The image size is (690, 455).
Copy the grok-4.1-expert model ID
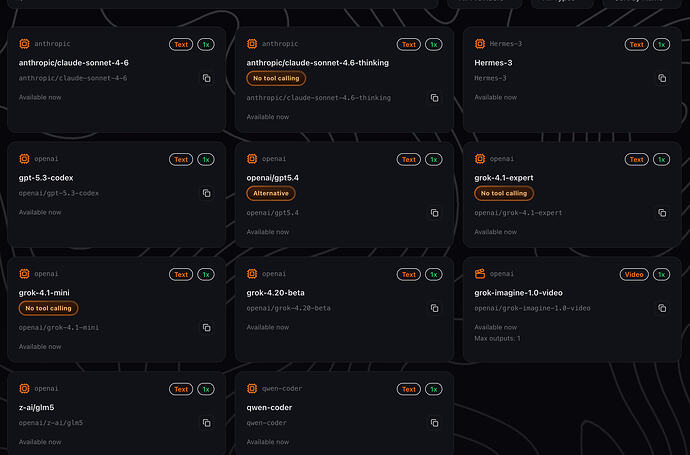click(x=662, y=213)
